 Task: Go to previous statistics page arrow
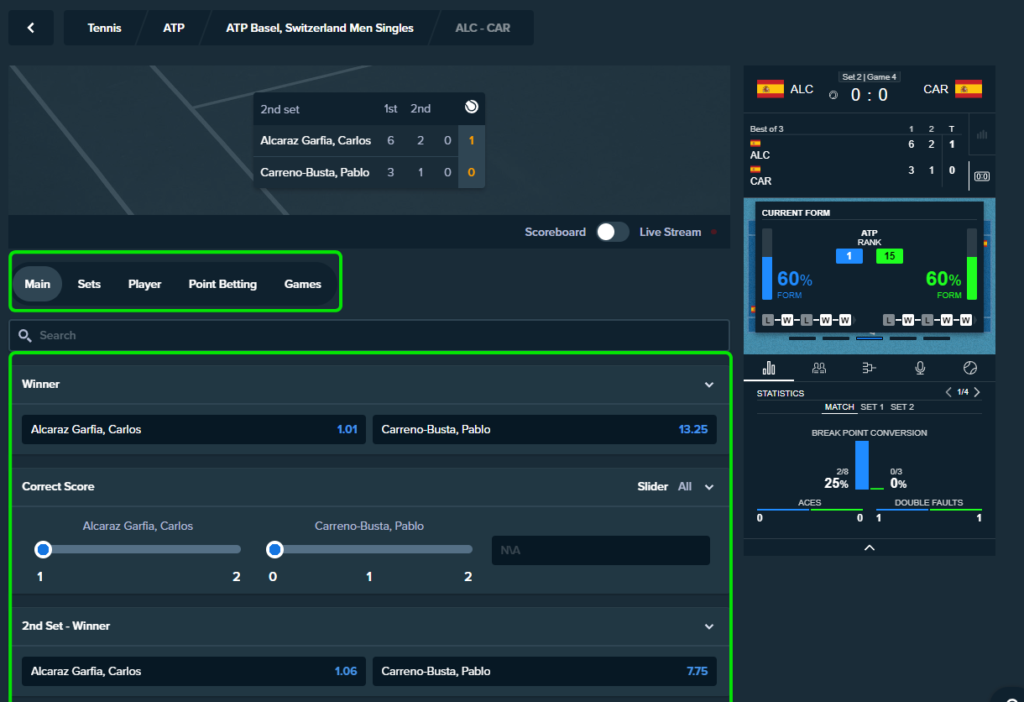(x=948, y=392)
